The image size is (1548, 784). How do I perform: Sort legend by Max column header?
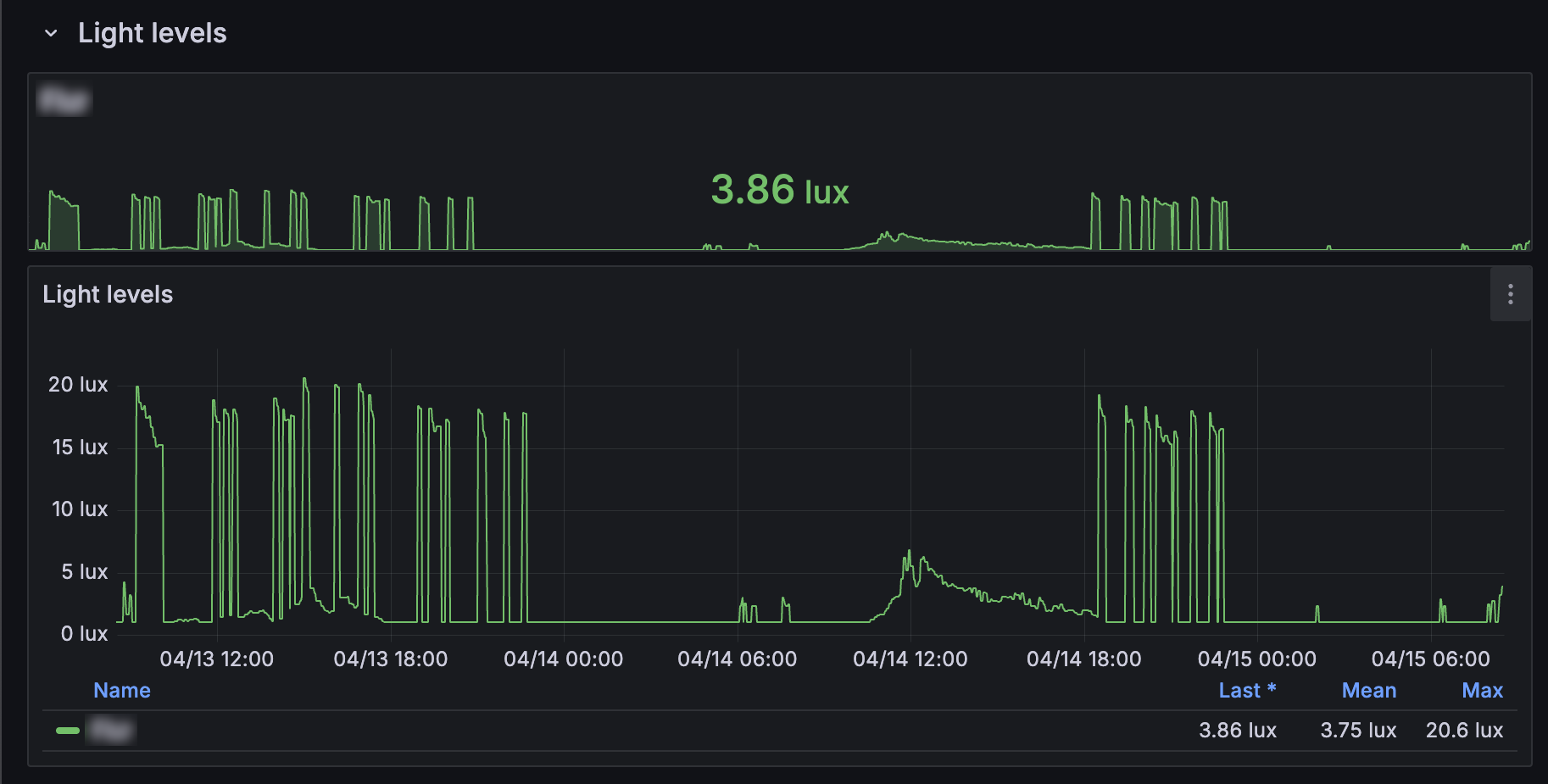pos(1482,691)
